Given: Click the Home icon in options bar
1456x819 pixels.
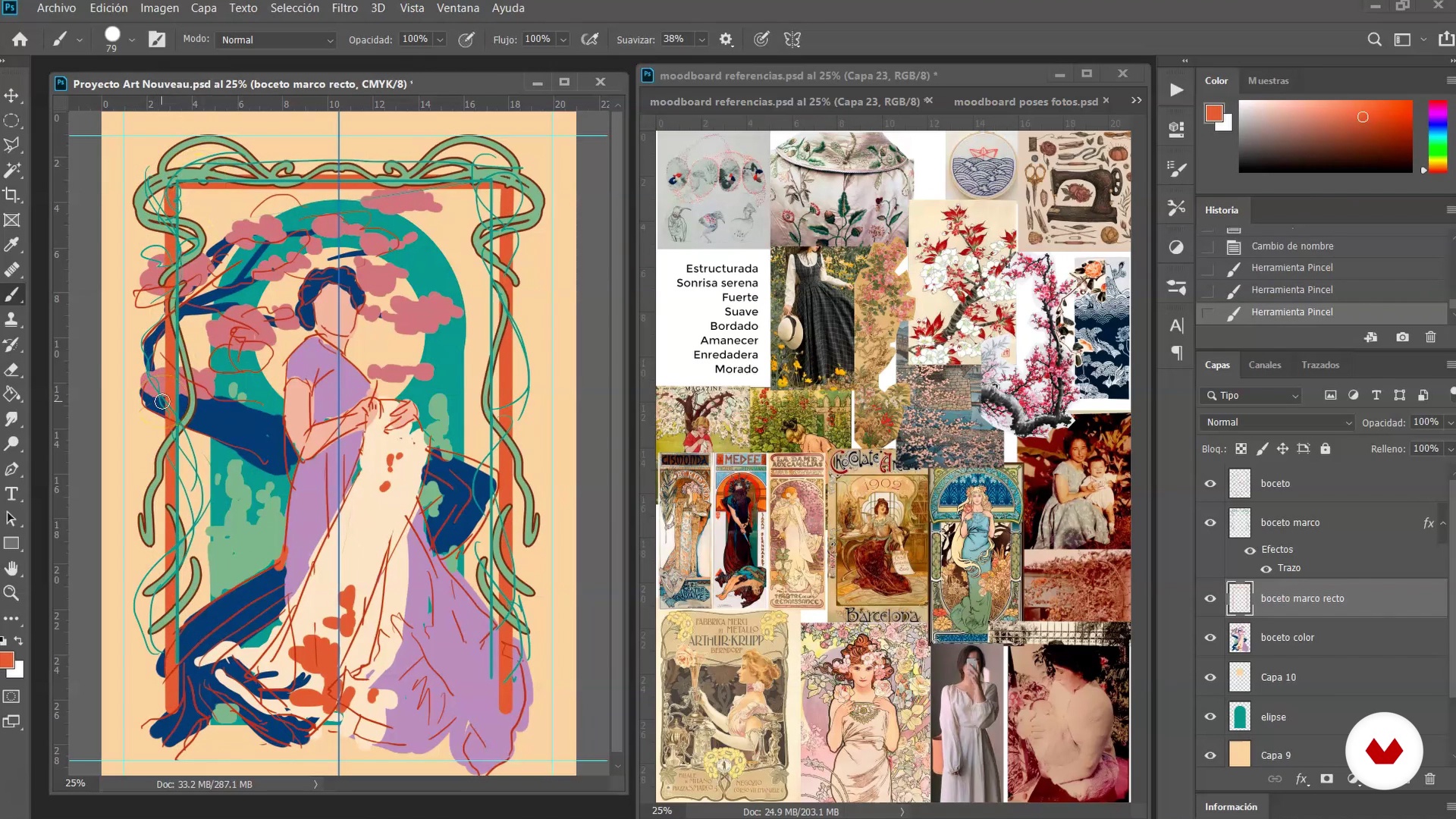Looking at the screenshot, I should tap(20, 39).
